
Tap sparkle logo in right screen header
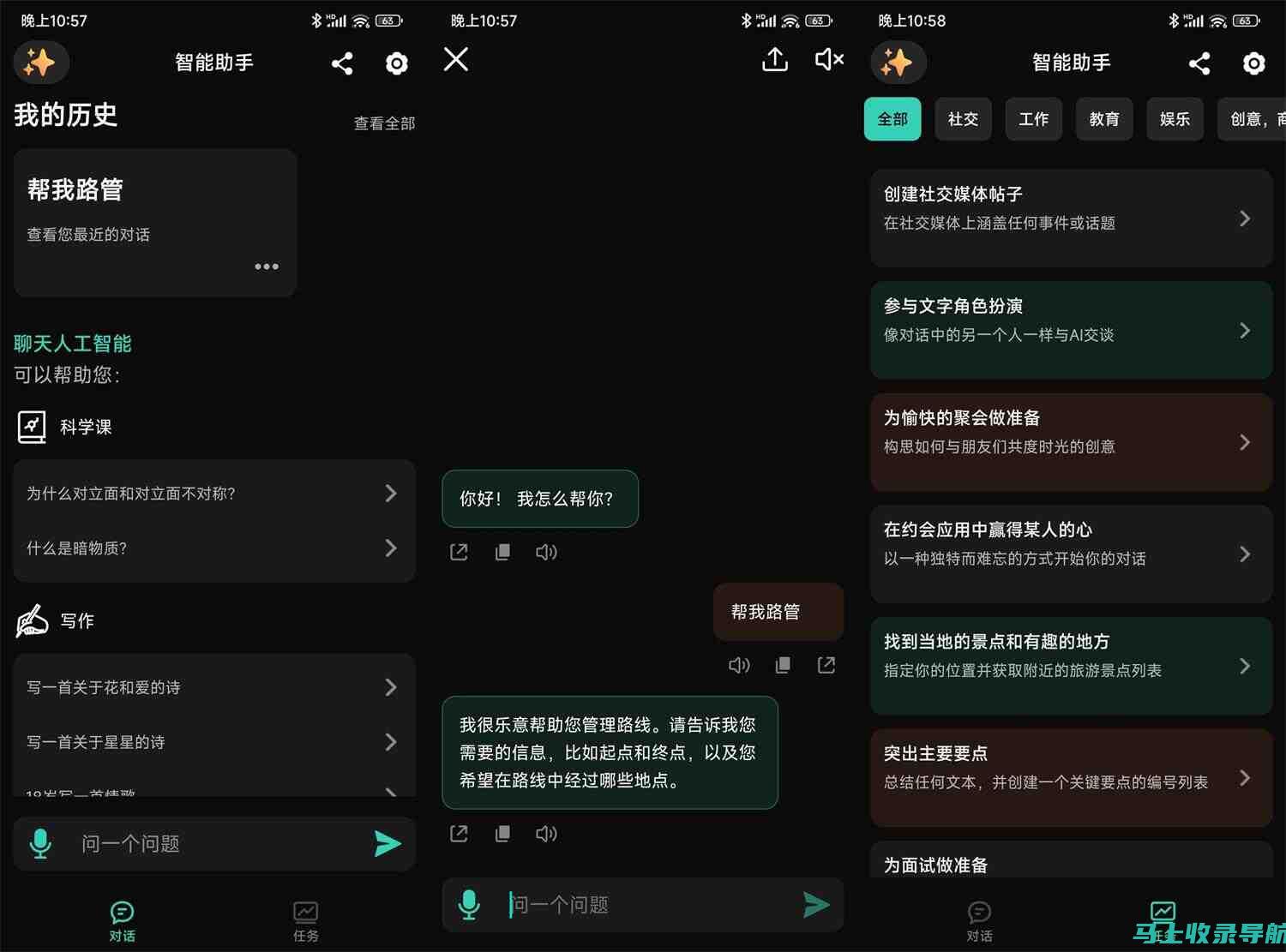pos(898,63)
